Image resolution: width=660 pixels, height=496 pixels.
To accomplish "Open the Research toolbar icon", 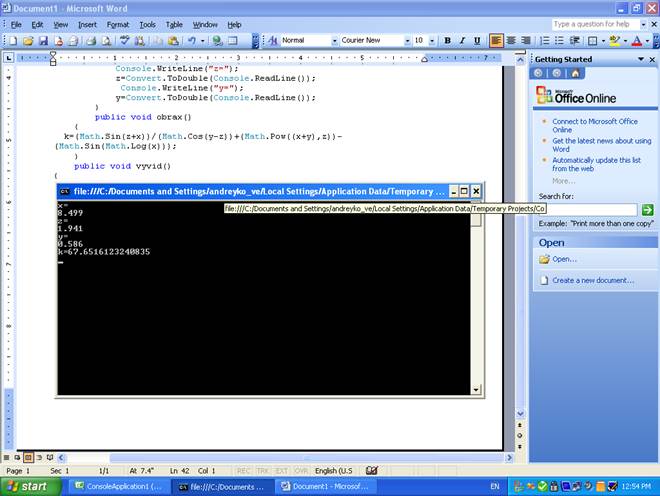I will click(139, 40).
